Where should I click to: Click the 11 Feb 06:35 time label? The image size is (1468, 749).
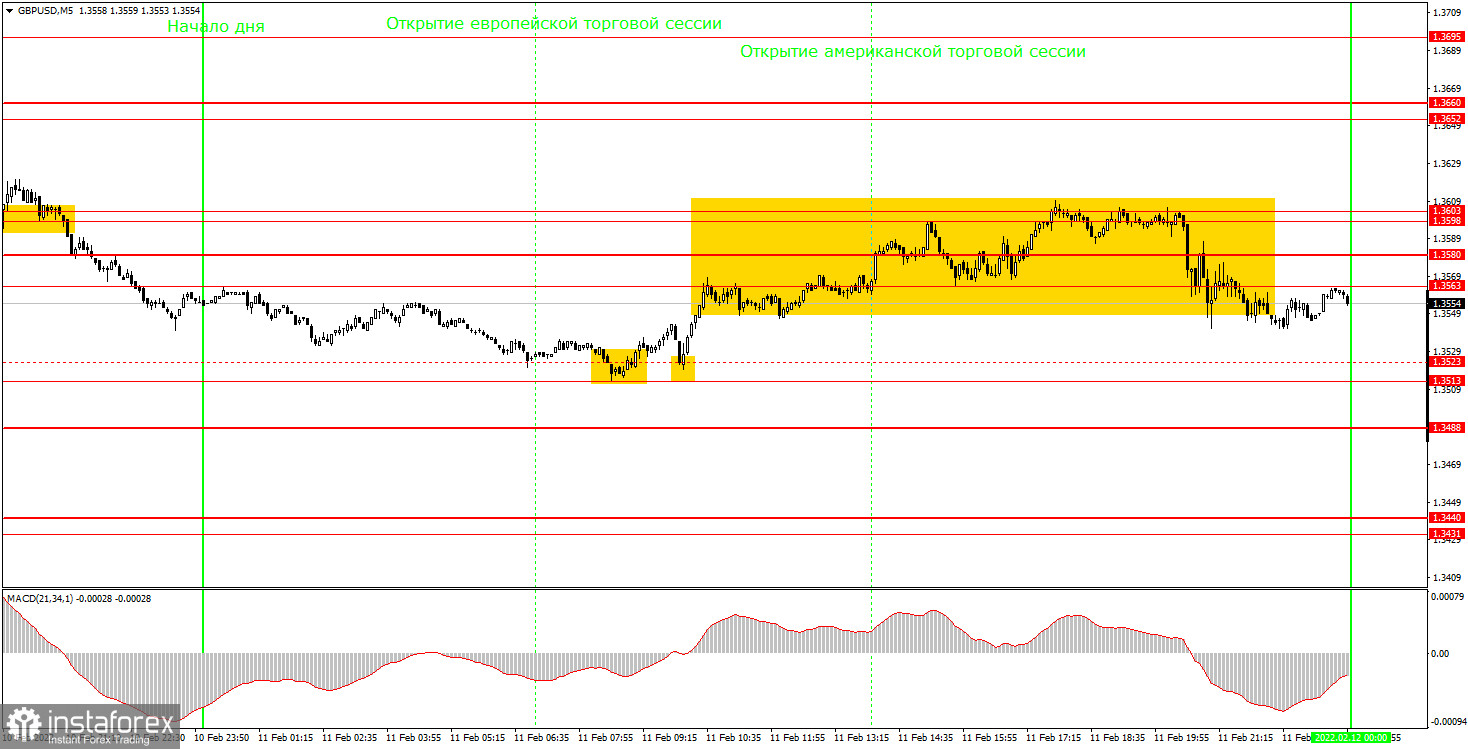(540, 738)
